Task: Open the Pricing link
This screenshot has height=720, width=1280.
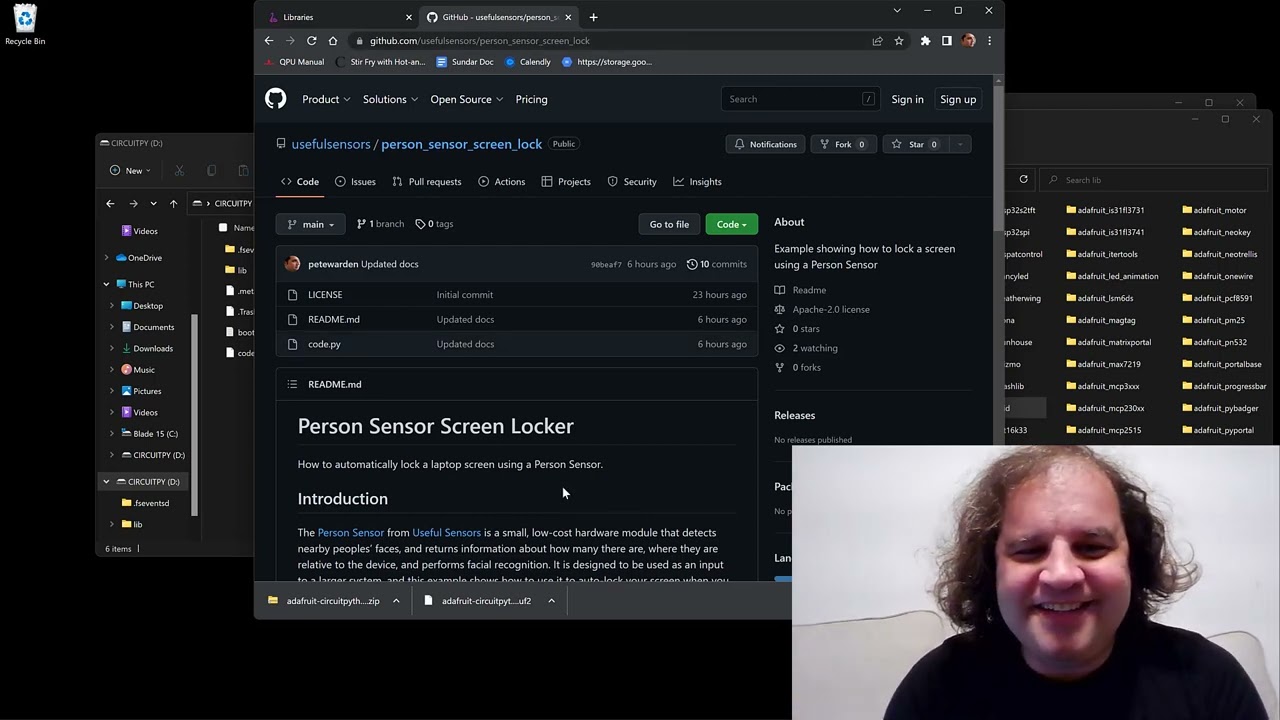Action: [x=531, y=99]
